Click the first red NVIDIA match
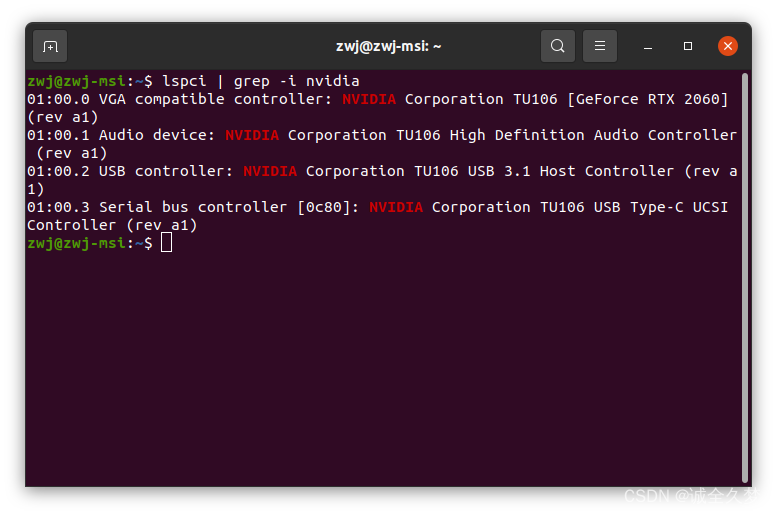Screen dimensions: 777x515 point(369,99)
